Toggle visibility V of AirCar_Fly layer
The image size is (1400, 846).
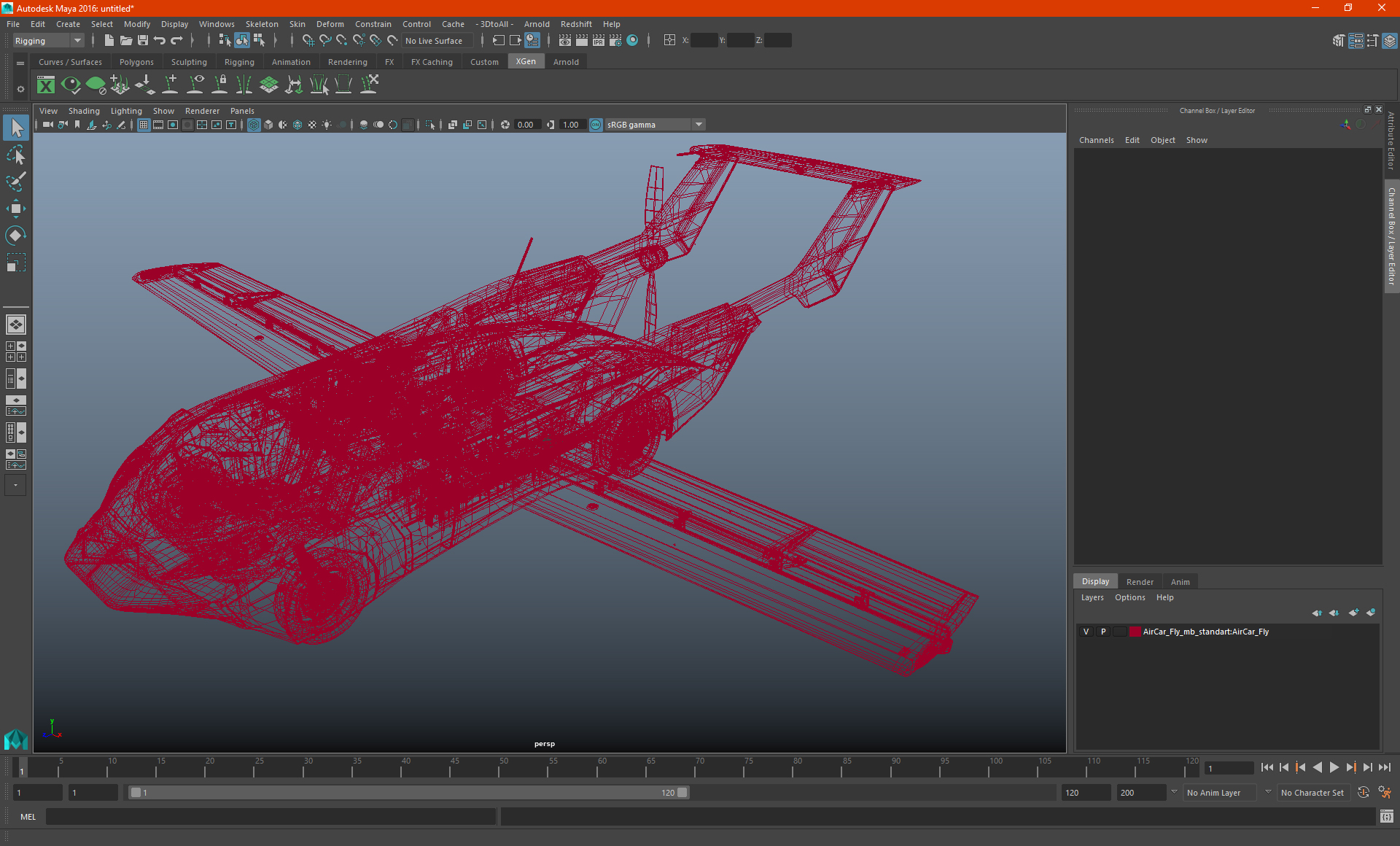(x=1086, y=632)
